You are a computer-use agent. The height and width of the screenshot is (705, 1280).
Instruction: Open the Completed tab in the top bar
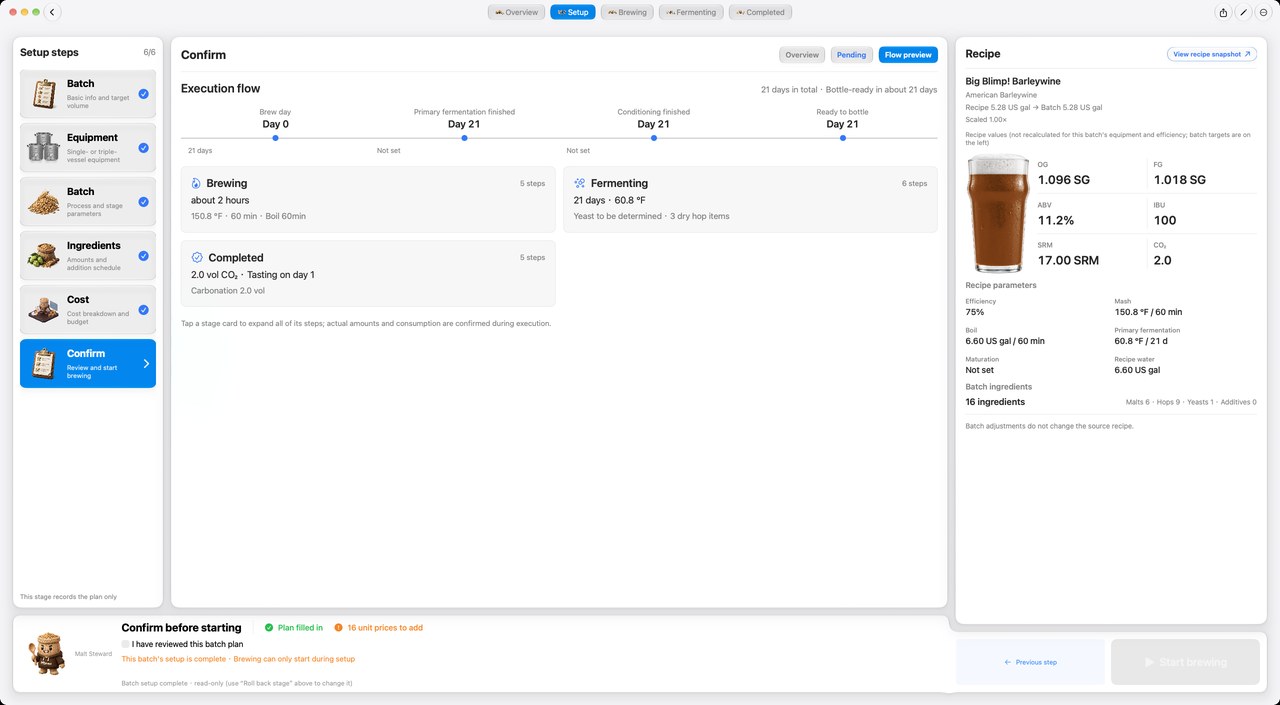pyautogui.click(x=760, y=12)
